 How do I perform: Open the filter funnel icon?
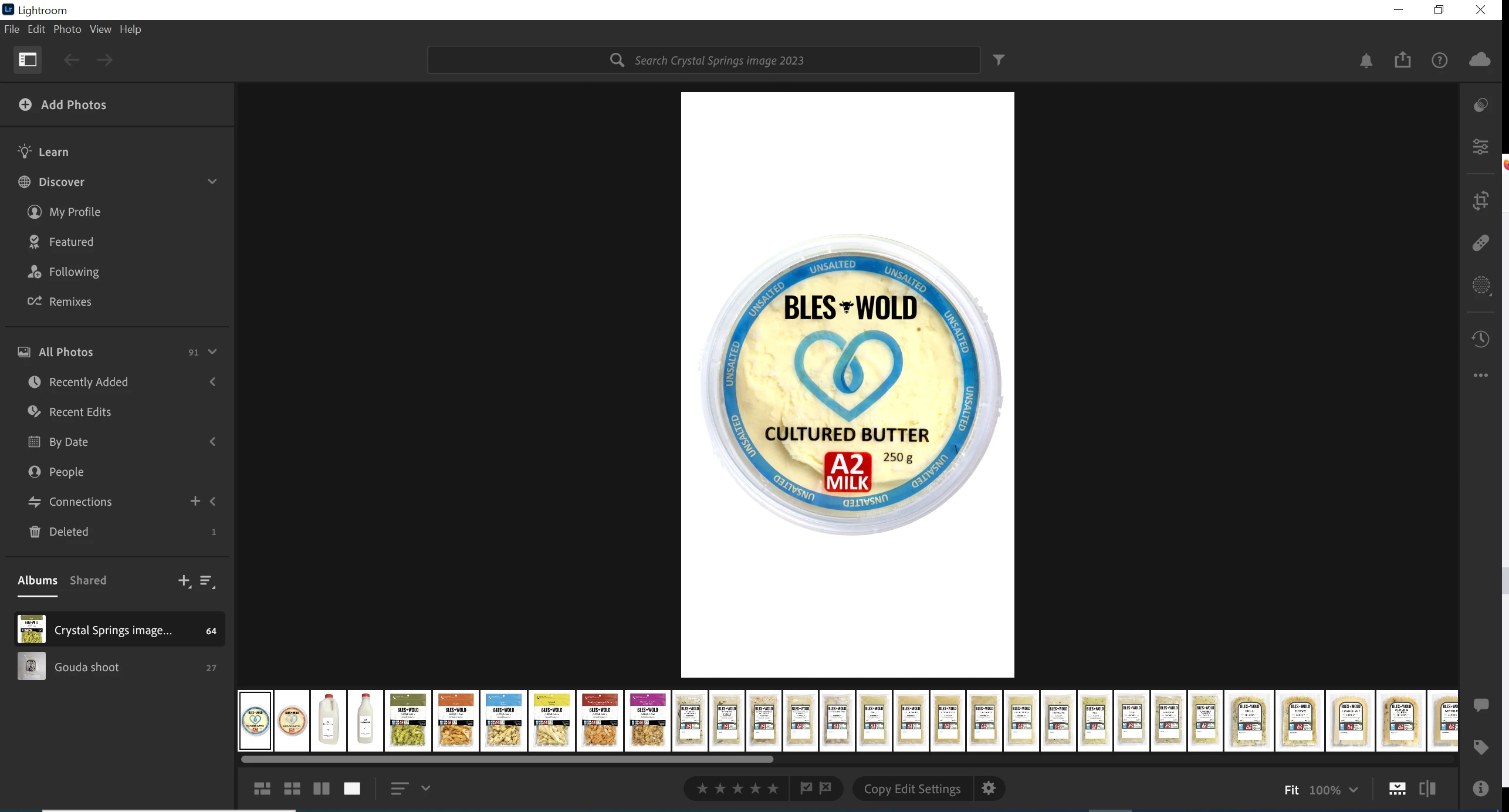999,60
